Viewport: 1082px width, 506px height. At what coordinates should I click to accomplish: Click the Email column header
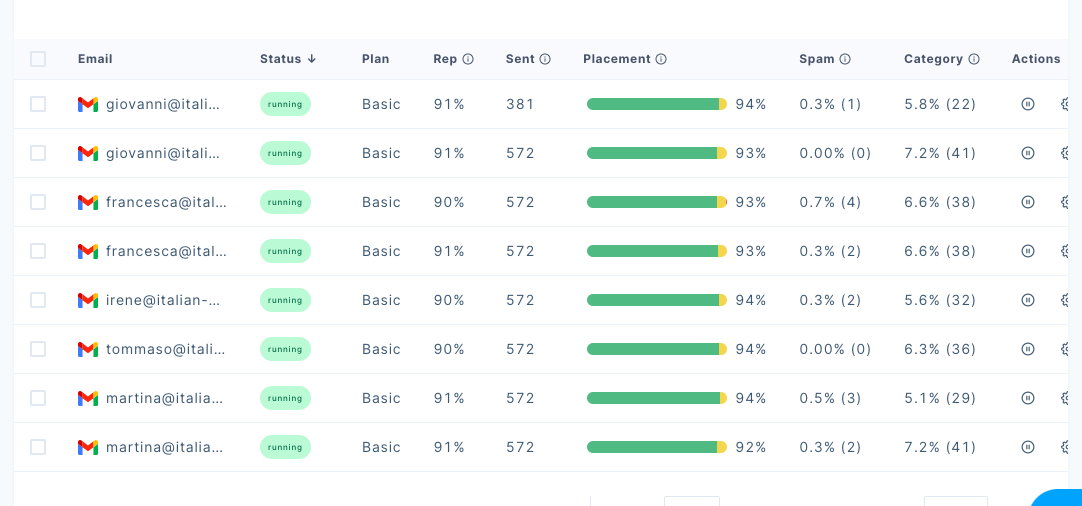point(95,59)
